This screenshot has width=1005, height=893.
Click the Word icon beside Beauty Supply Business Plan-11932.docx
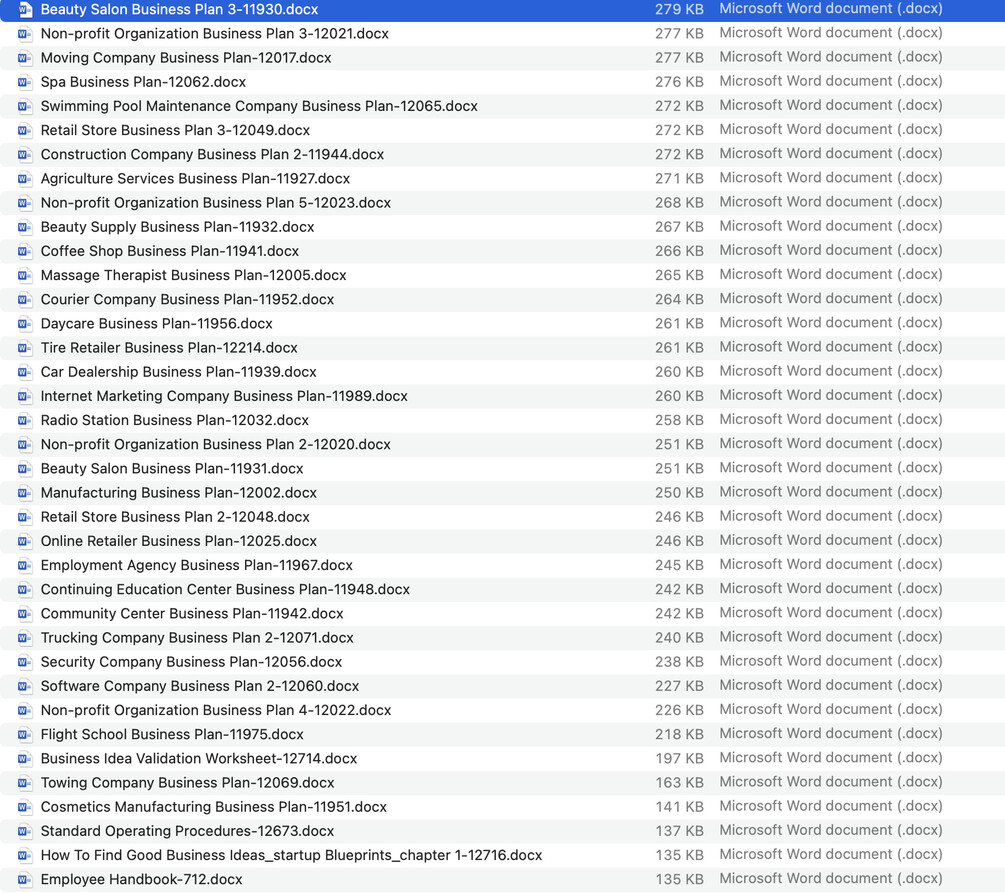[x=25, y=227]
